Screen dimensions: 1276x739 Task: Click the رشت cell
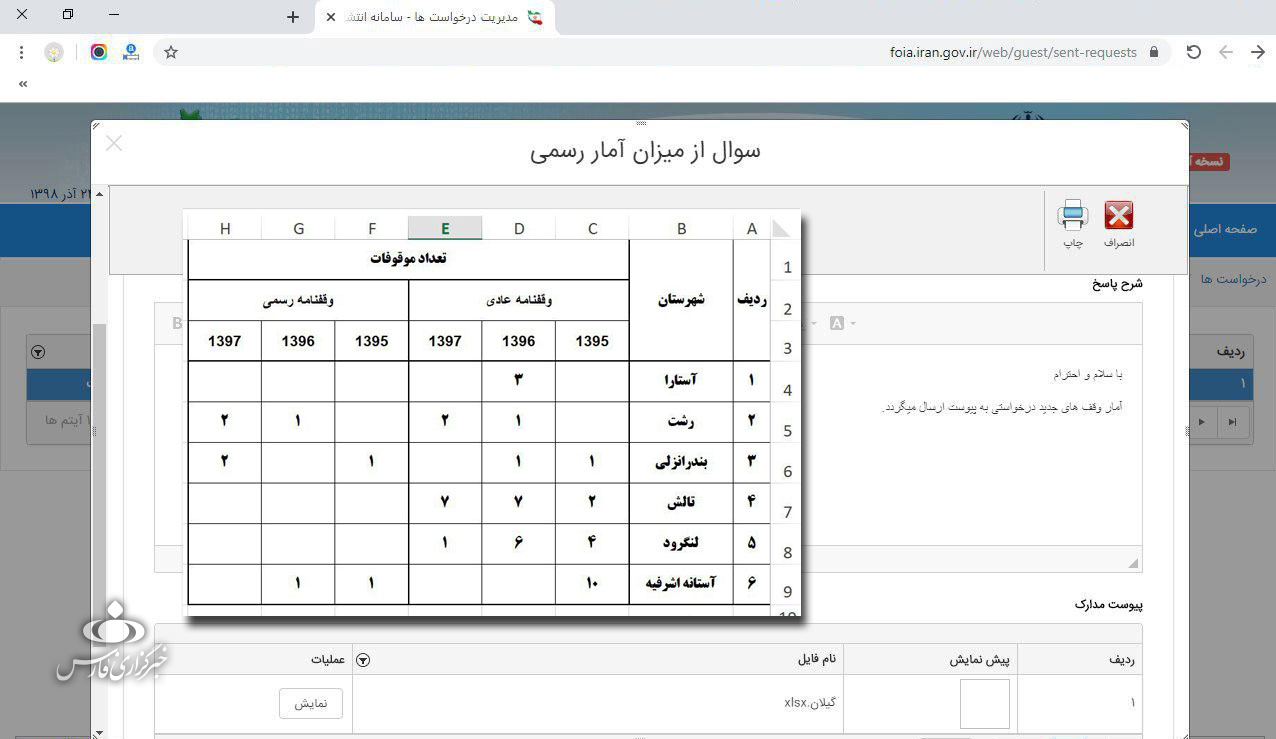tap(681, 421)
